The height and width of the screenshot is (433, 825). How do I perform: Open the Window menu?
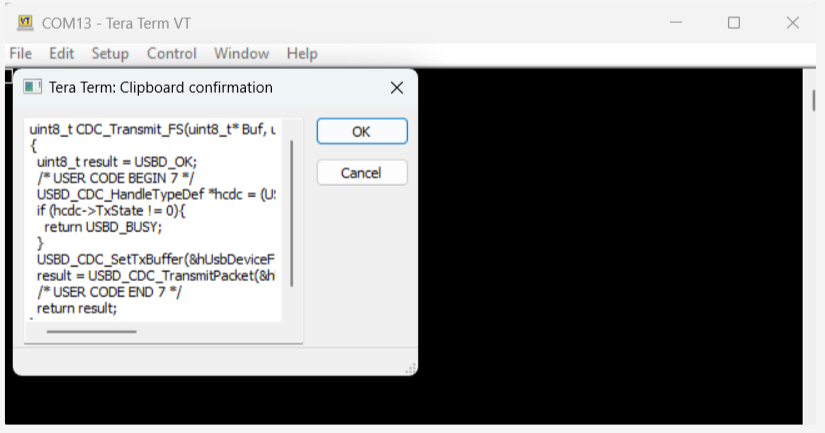242,54
